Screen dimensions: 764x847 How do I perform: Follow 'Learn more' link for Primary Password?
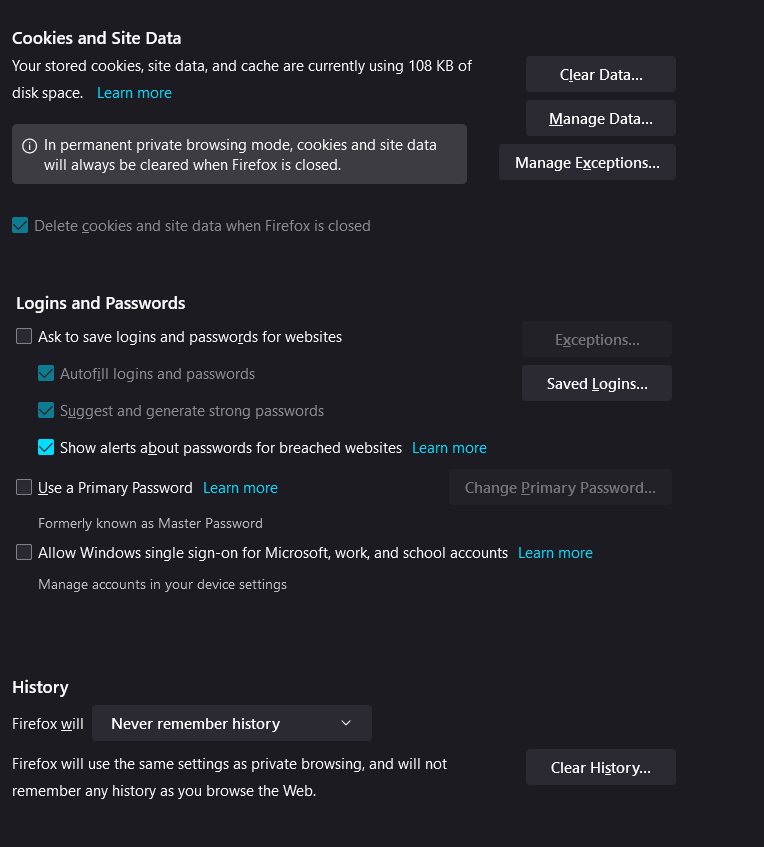(x=240, y=488)
